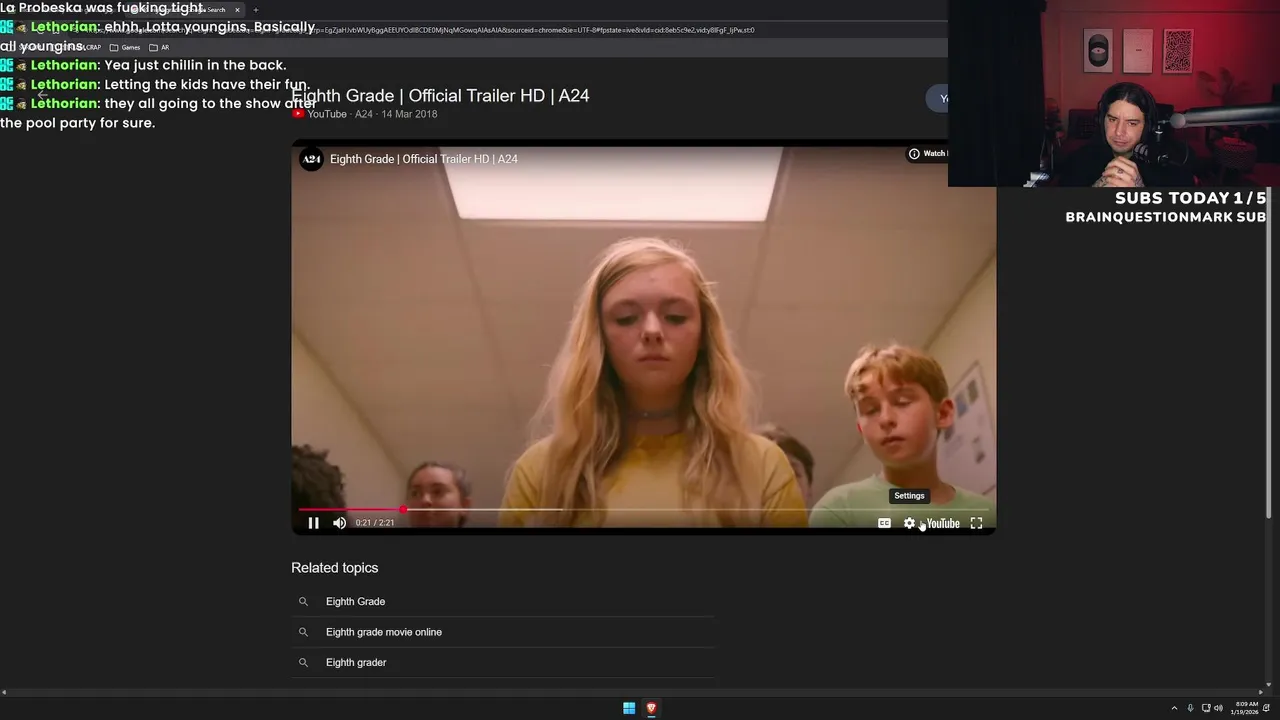Open a new browser tab with plus

coord(255,10)
